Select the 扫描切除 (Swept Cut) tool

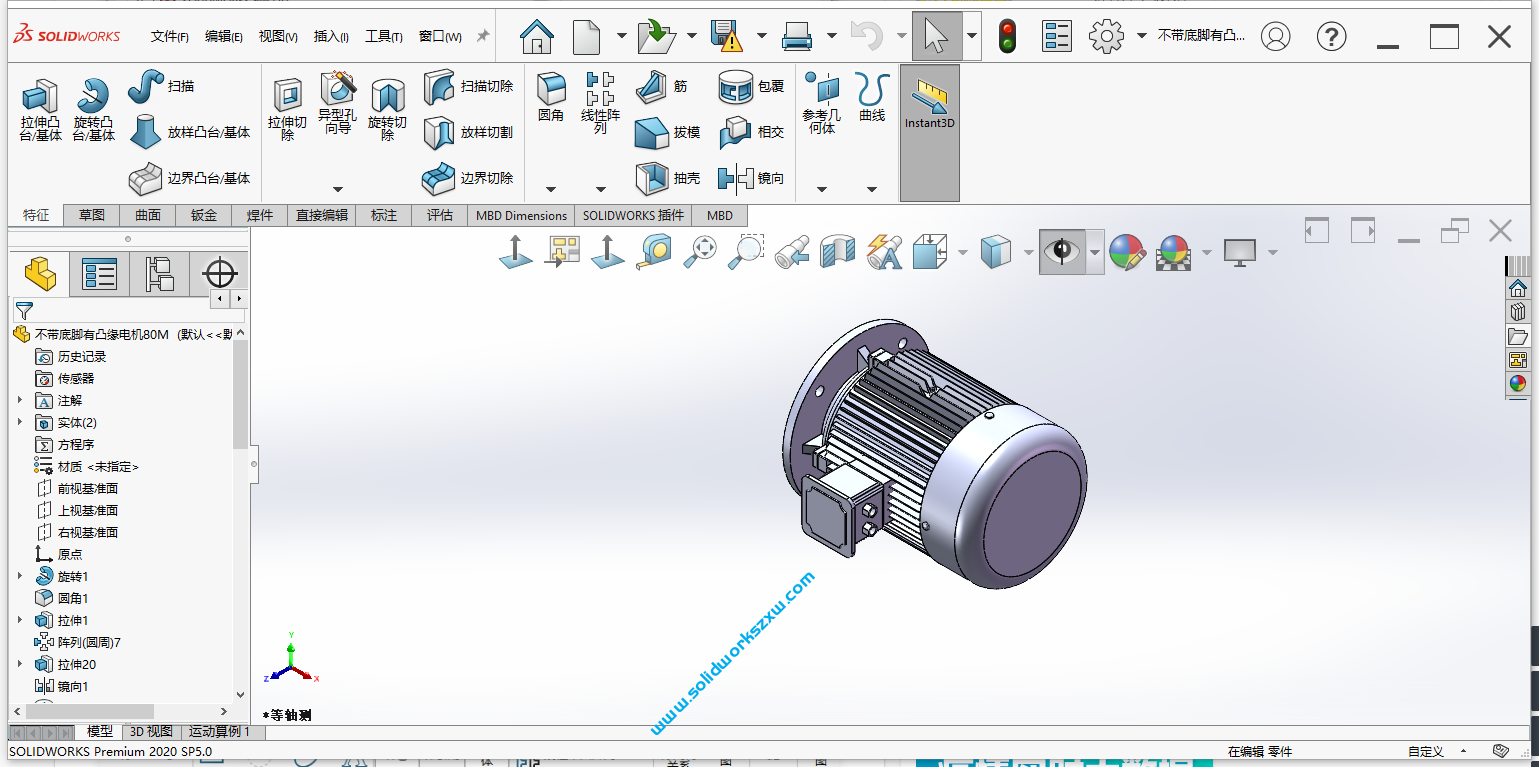[x=467, y=87]
